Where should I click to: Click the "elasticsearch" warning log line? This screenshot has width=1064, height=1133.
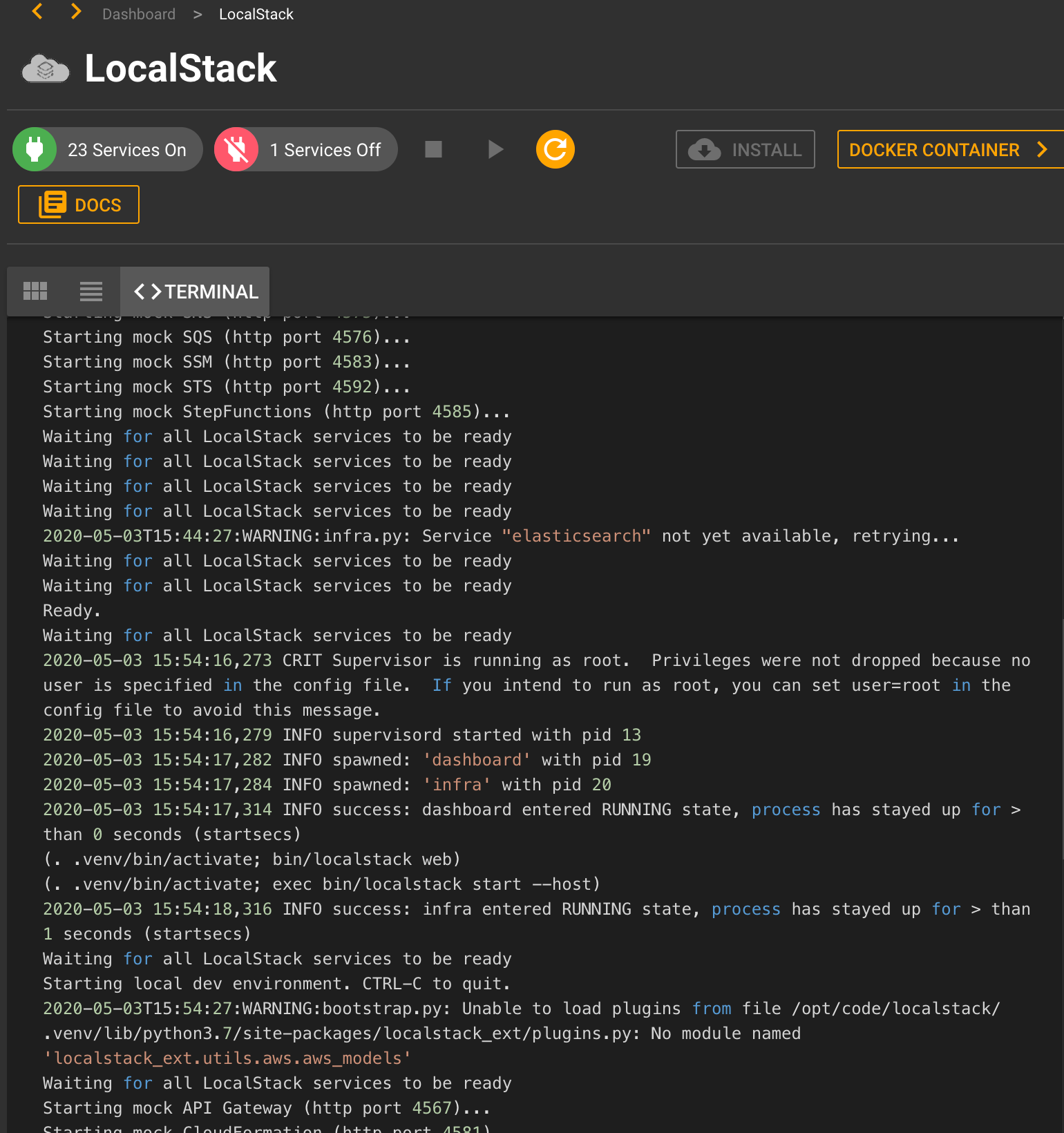click(501, 536)
